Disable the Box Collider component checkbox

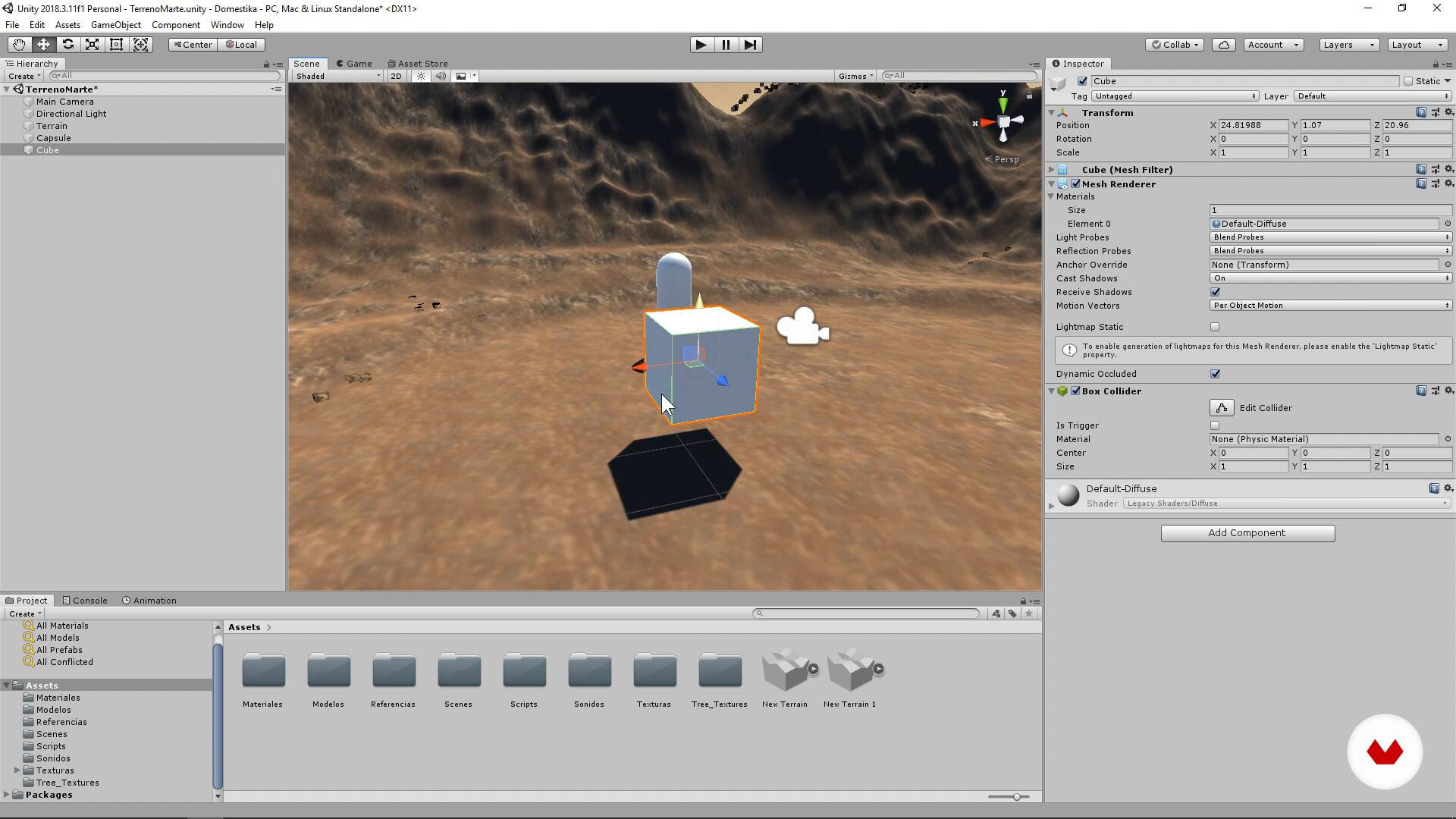(1075, 391)
